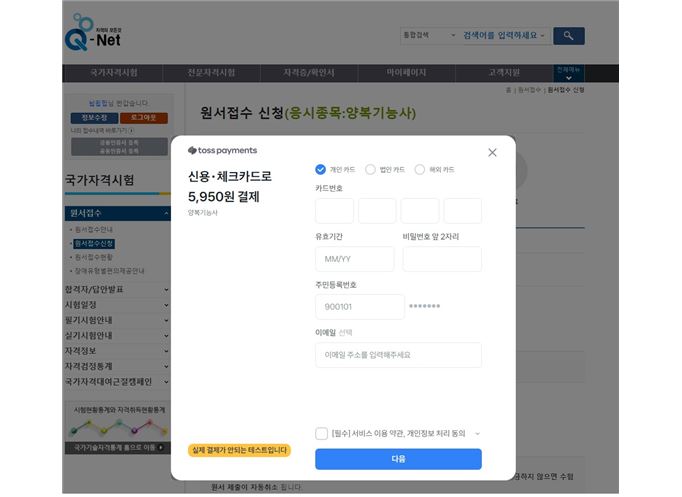Viewport: 682px width, 497px height.
Task: Click the blue 다음 button
Action: click(398, 459)
